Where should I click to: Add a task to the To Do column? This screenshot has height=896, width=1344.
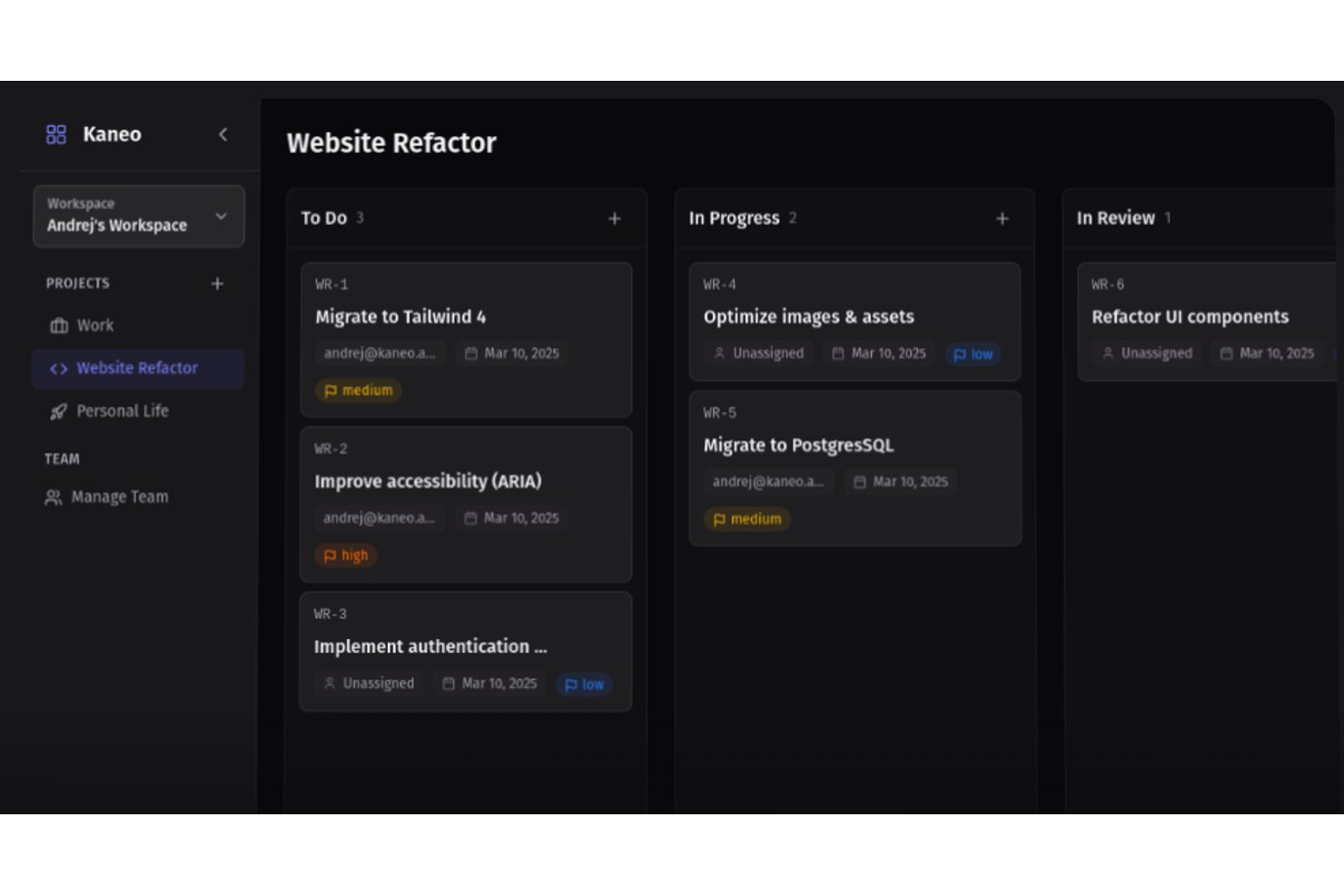click(615, 219)
